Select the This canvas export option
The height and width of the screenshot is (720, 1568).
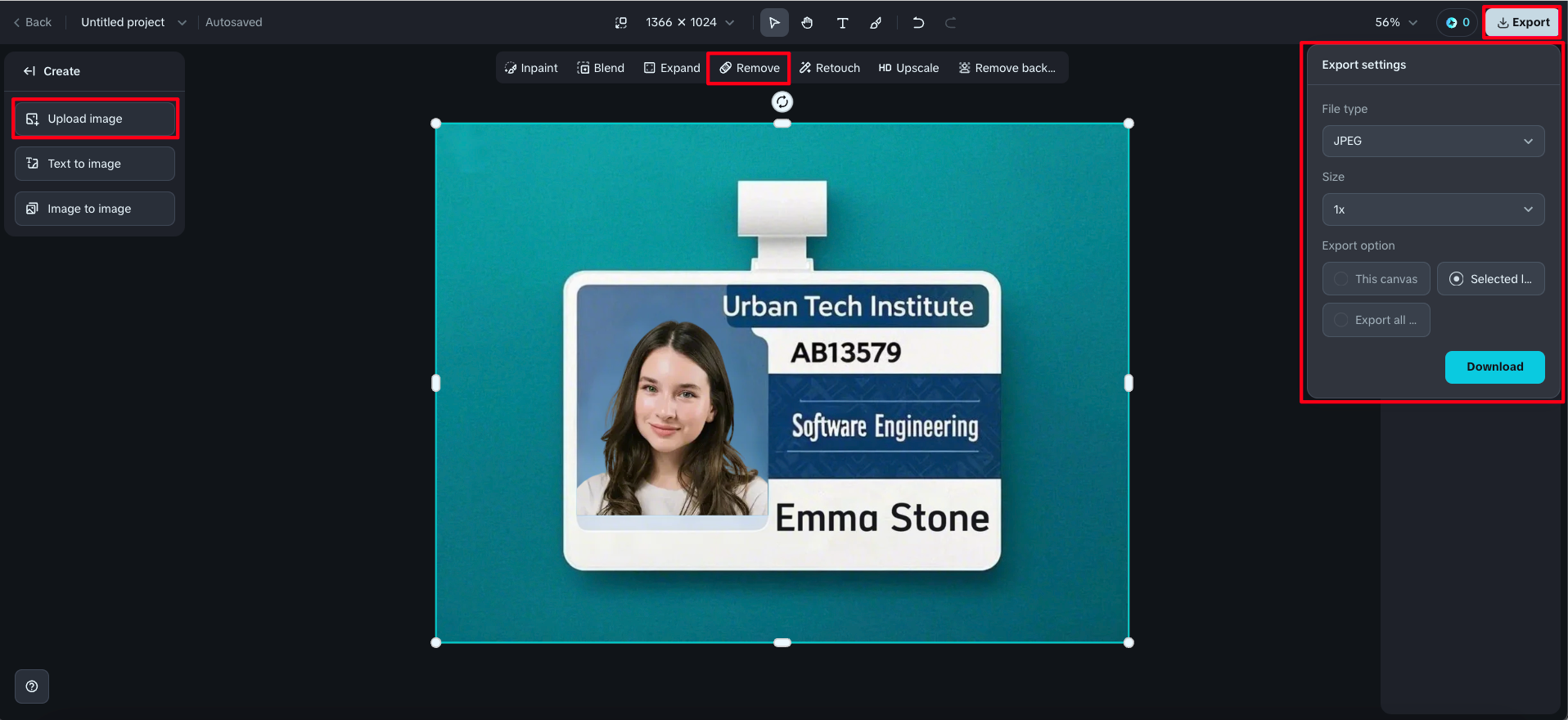1376,279
